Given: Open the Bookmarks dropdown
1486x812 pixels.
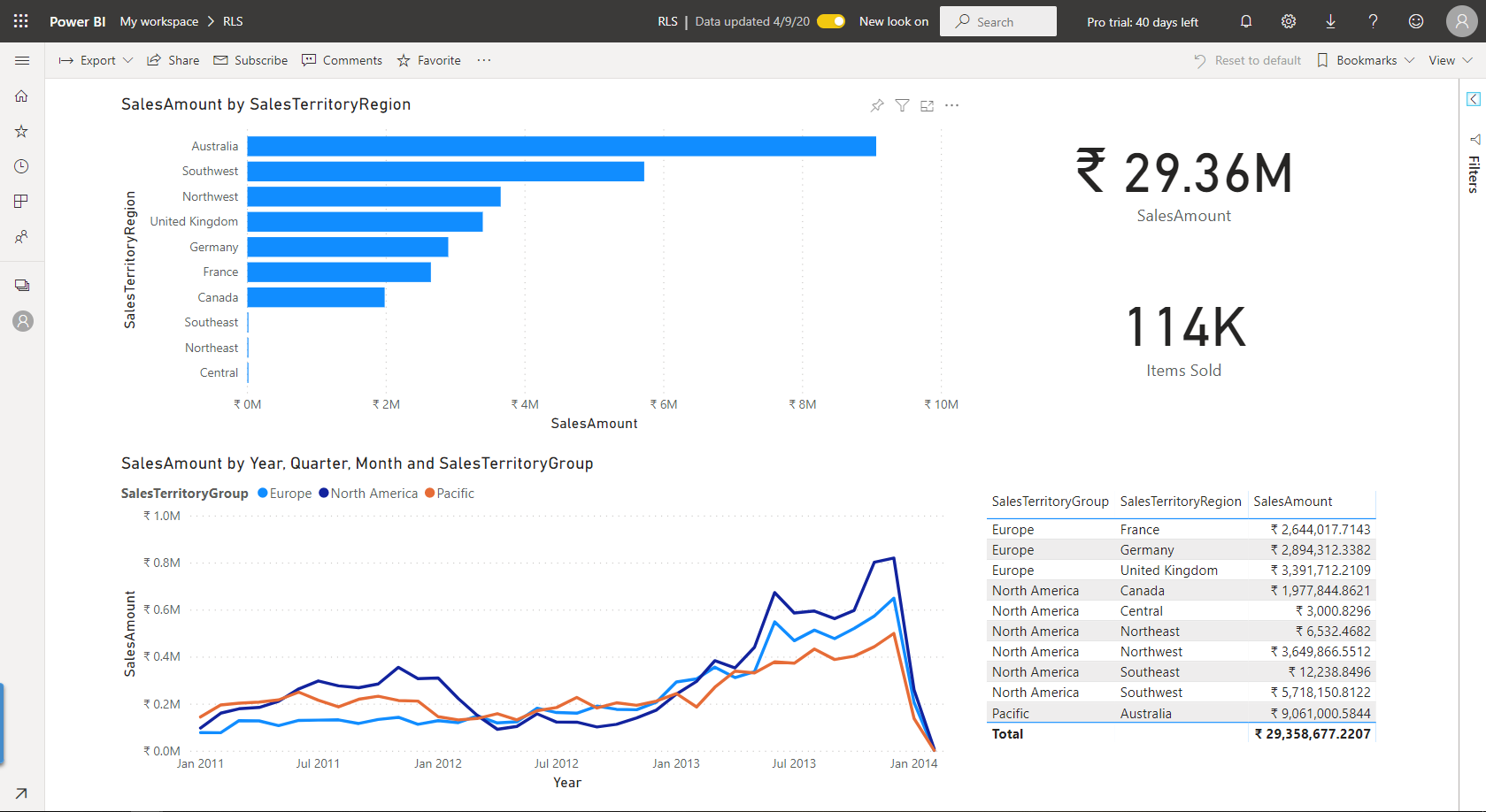Looking at the screenshot, I should coord(1366,60).
